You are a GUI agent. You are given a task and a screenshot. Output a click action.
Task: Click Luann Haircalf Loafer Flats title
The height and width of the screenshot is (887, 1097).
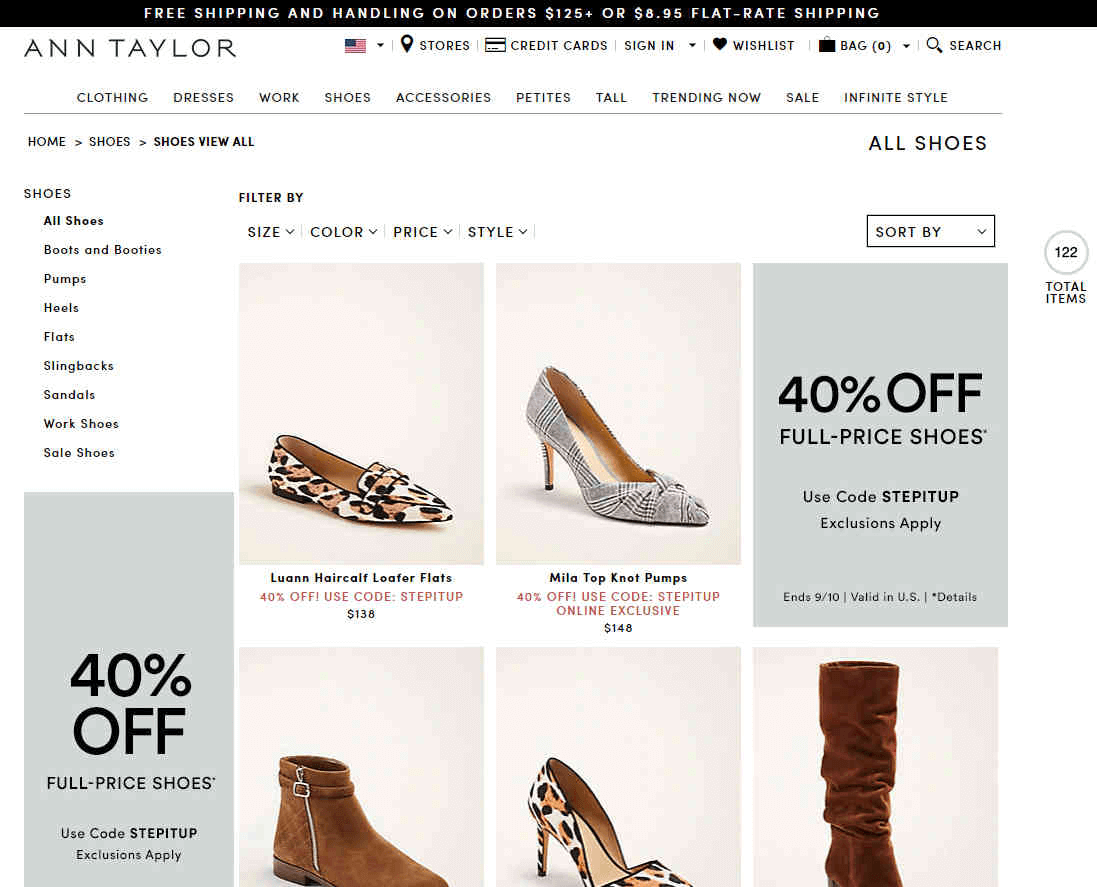[x=361, y=578]
